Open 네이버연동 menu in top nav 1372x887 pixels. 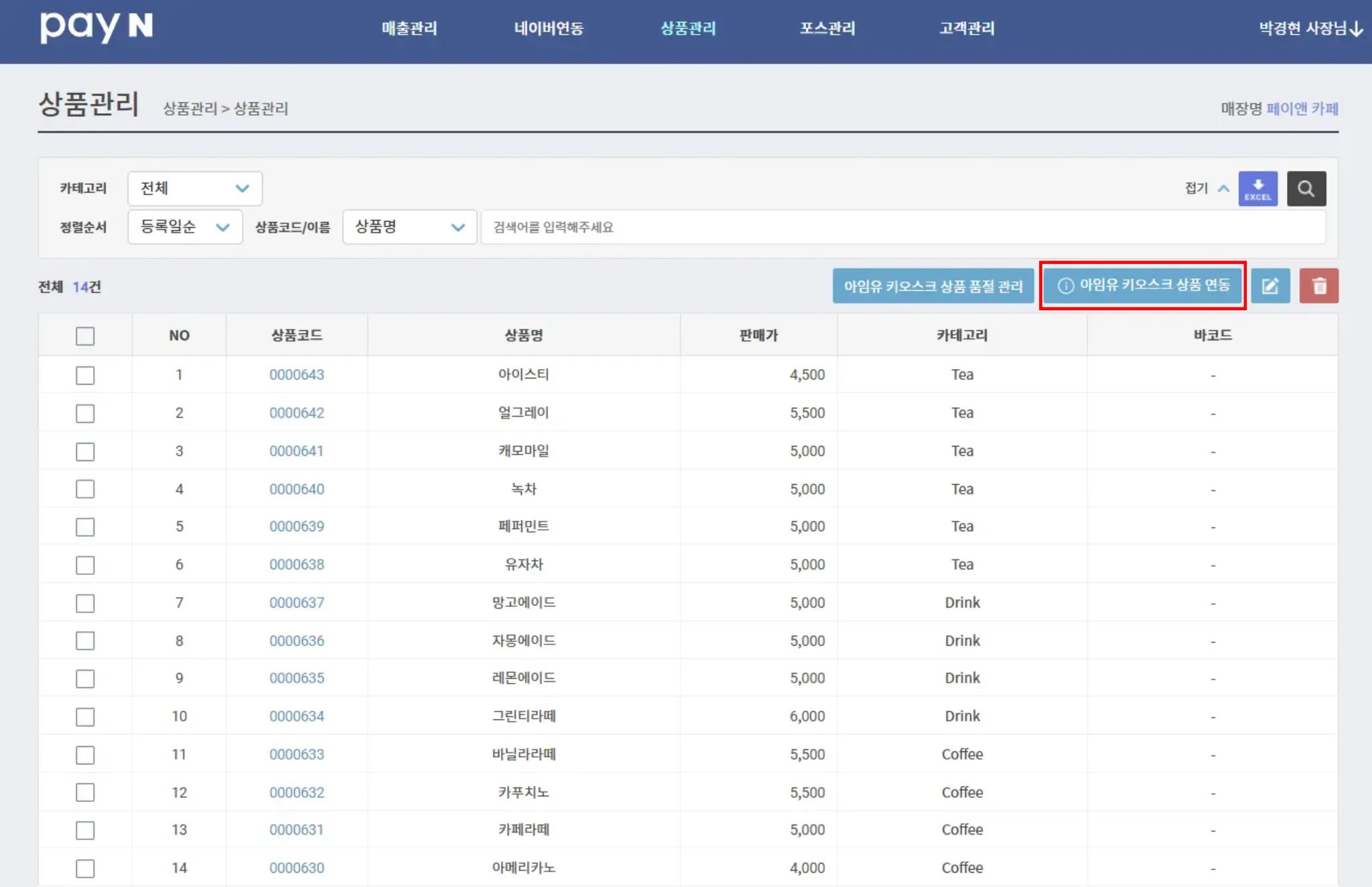pyautogui.click(x=549, y=28)
